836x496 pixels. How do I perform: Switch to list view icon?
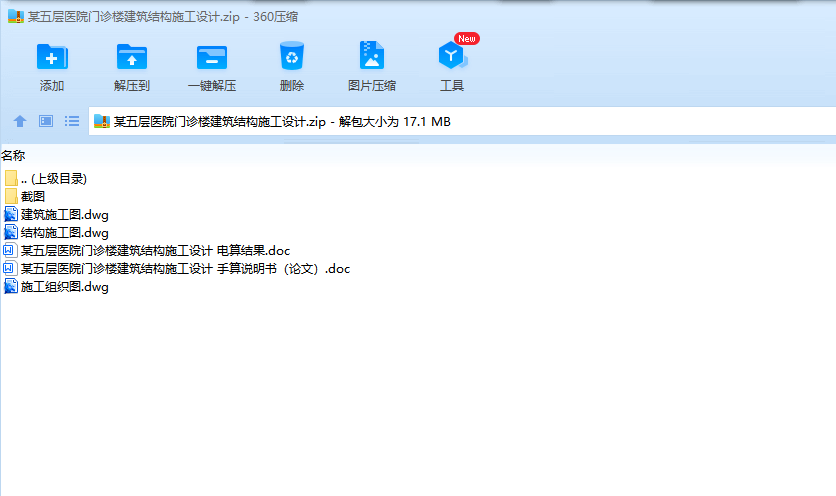[72, 121]
